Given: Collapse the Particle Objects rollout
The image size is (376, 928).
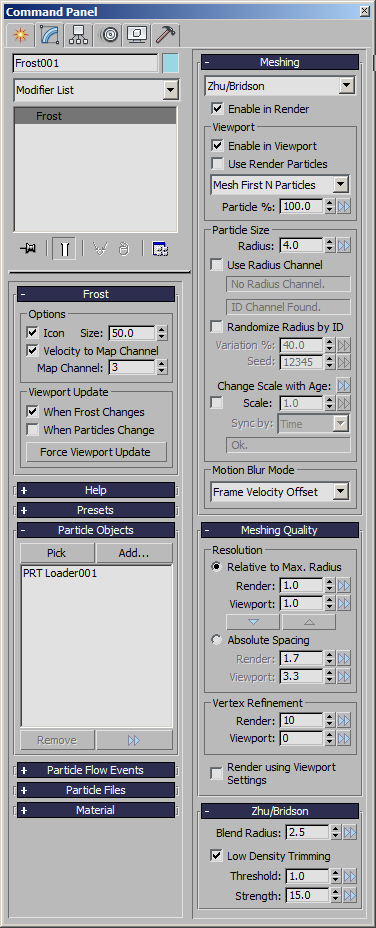Looking at the screenshot, I should coord(96,530).
